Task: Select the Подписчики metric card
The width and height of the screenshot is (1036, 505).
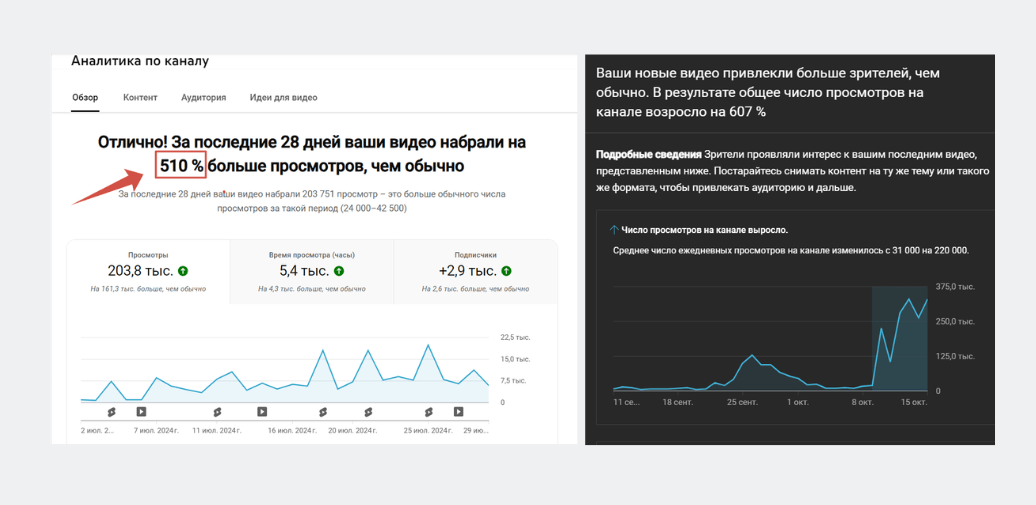Action: click(476, 272)
